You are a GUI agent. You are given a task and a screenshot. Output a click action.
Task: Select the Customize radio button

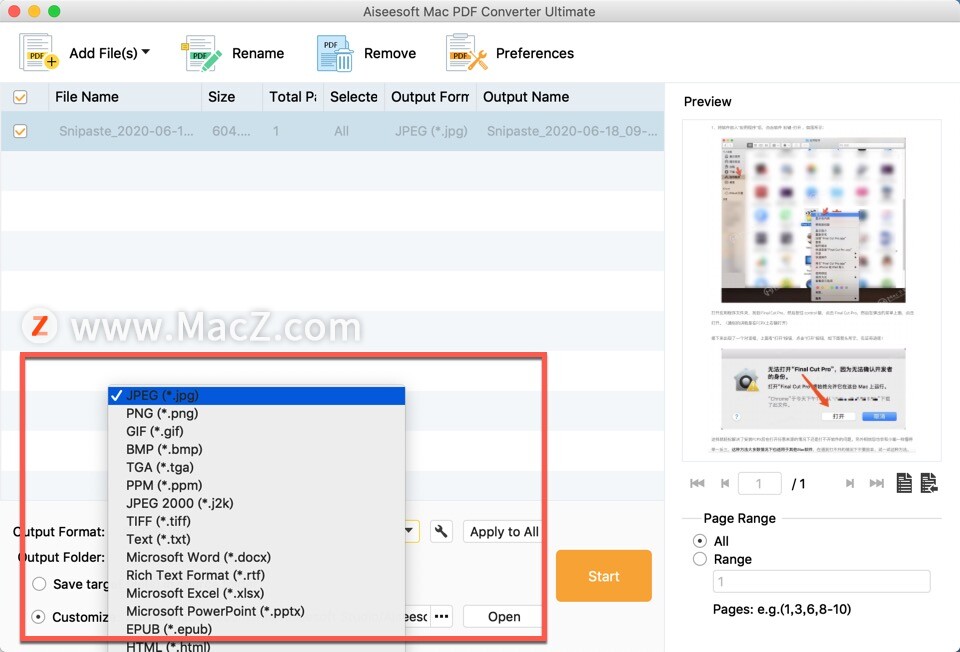38,616
